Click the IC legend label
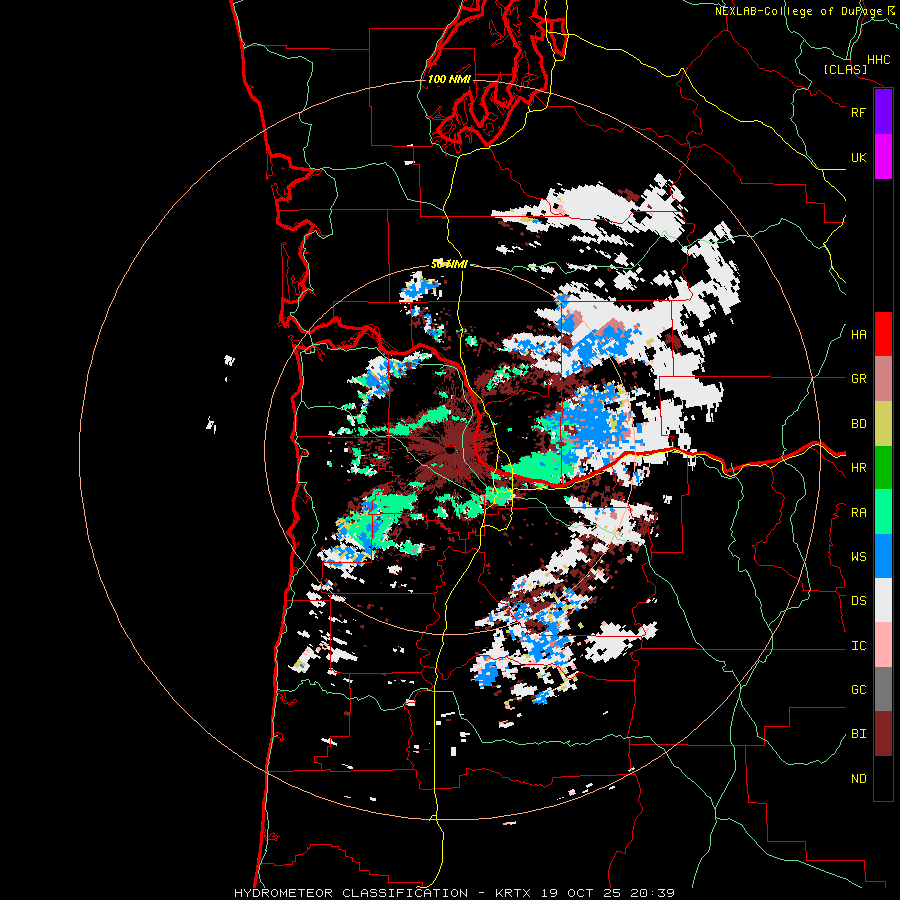 point(858,646)
